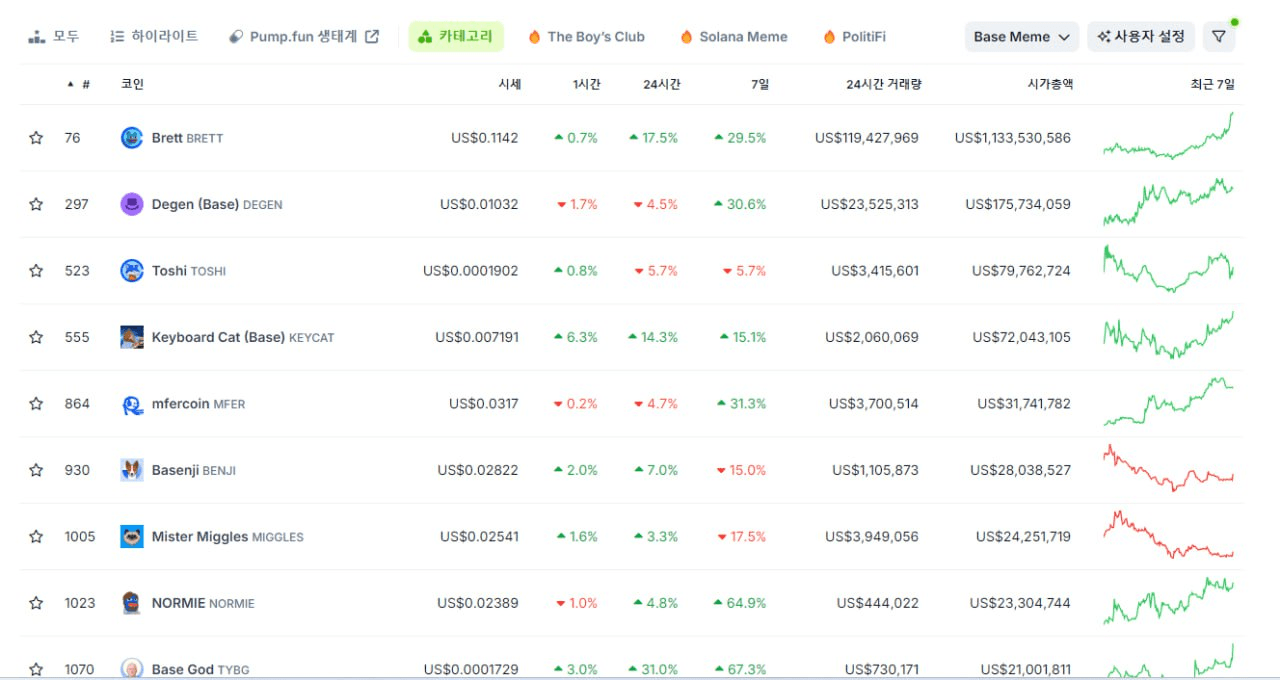Star the Base God row
The width and height of the screenshot is (1280, 680).
click(x=36, y=669)
